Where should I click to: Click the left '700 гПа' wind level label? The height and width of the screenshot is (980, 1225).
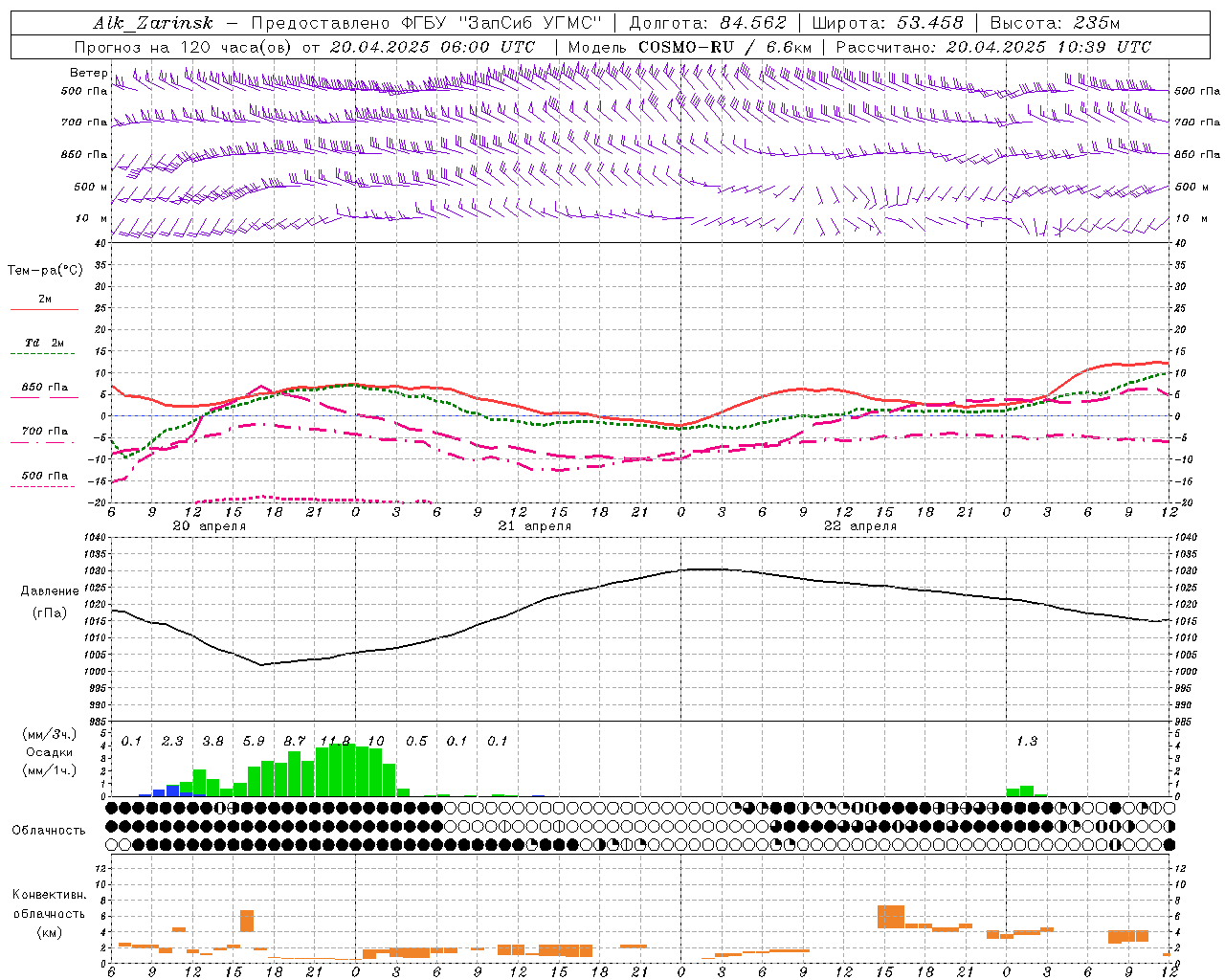pos(84,122)
